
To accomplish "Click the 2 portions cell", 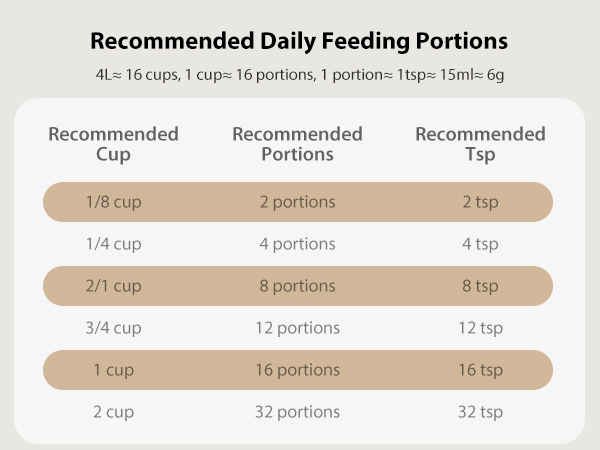I will pyautogui.click(x=297, y=202).
